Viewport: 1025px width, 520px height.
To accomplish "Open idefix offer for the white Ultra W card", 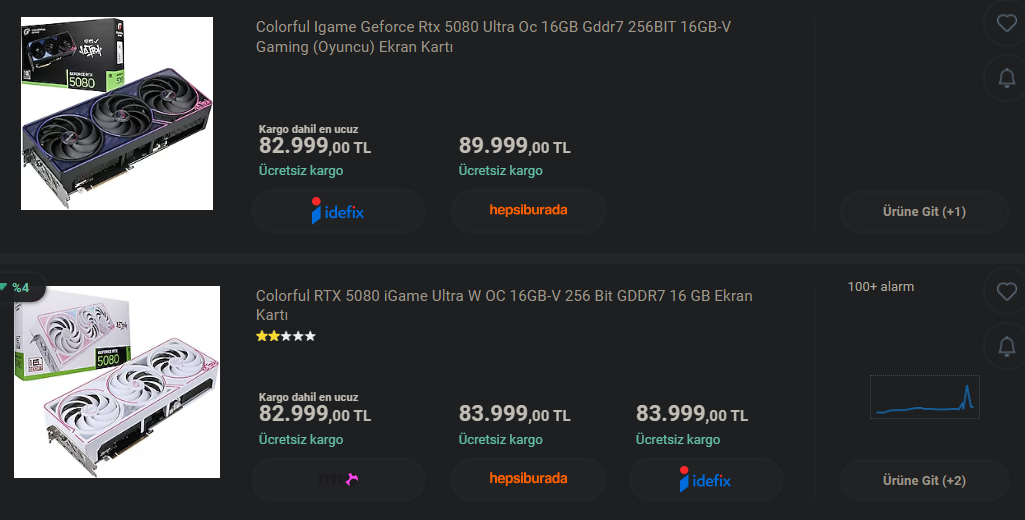I will (x=705, y=479).
